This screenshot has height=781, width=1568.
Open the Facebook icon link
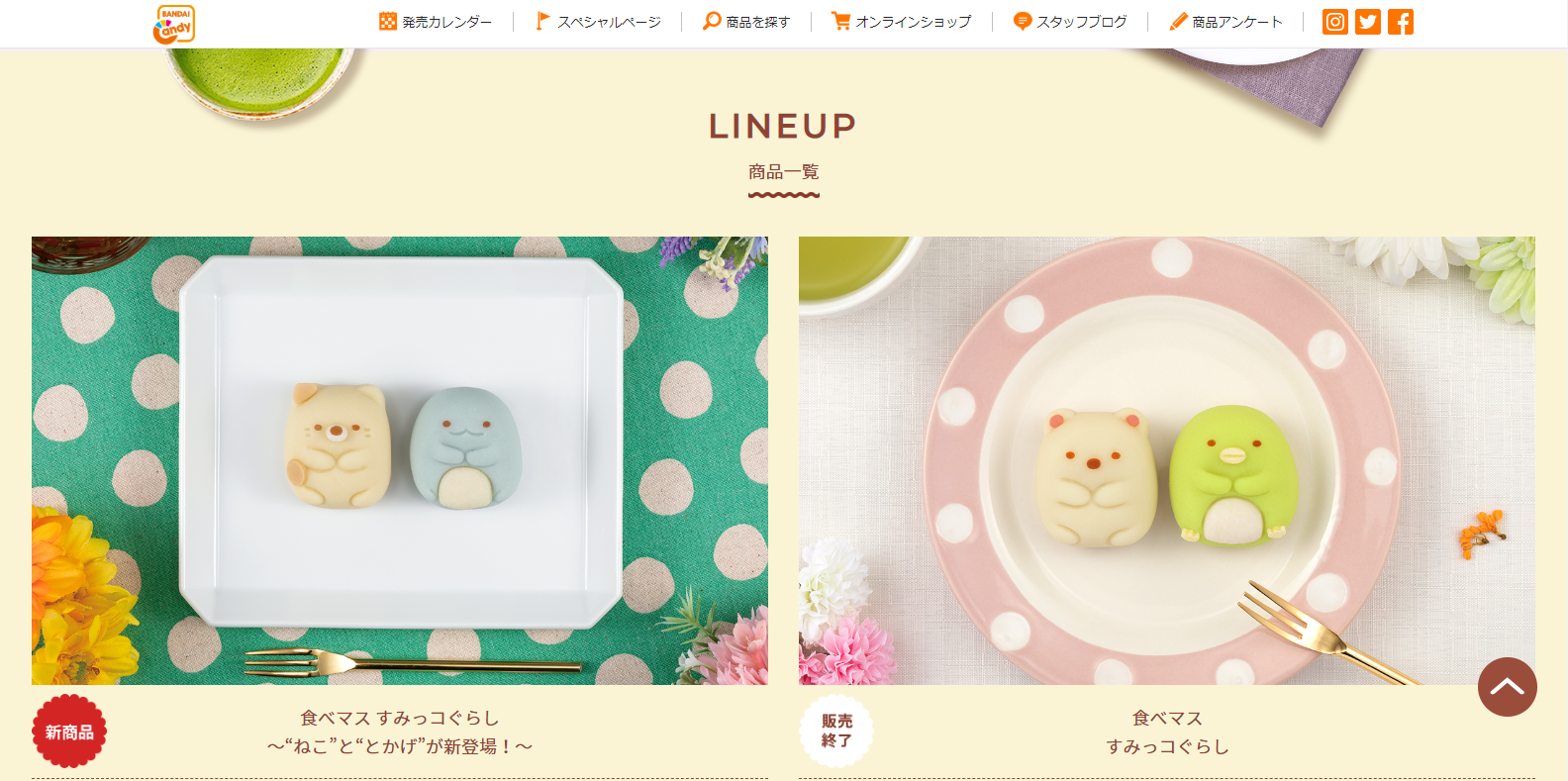click(x=1401, y=22)
